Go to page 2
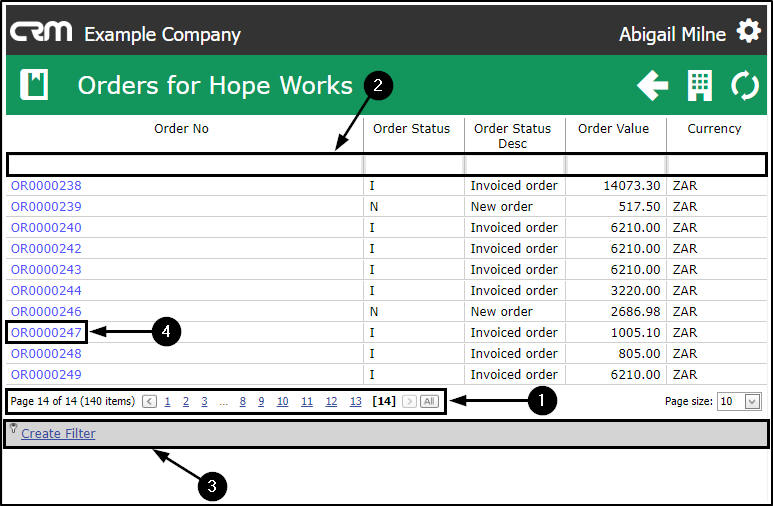Viewport: 773px width, 506px height. (186, 401)
